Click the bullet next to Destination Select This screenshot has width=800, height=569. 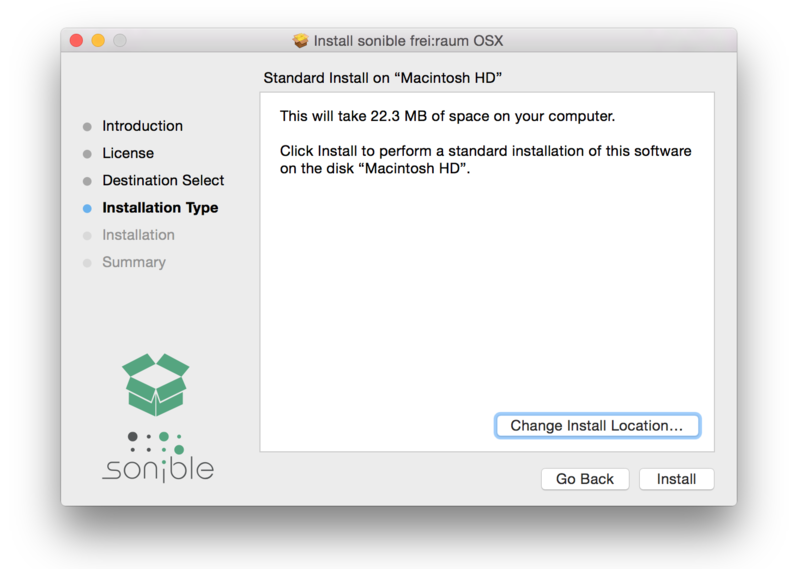[x=87, y=181]
